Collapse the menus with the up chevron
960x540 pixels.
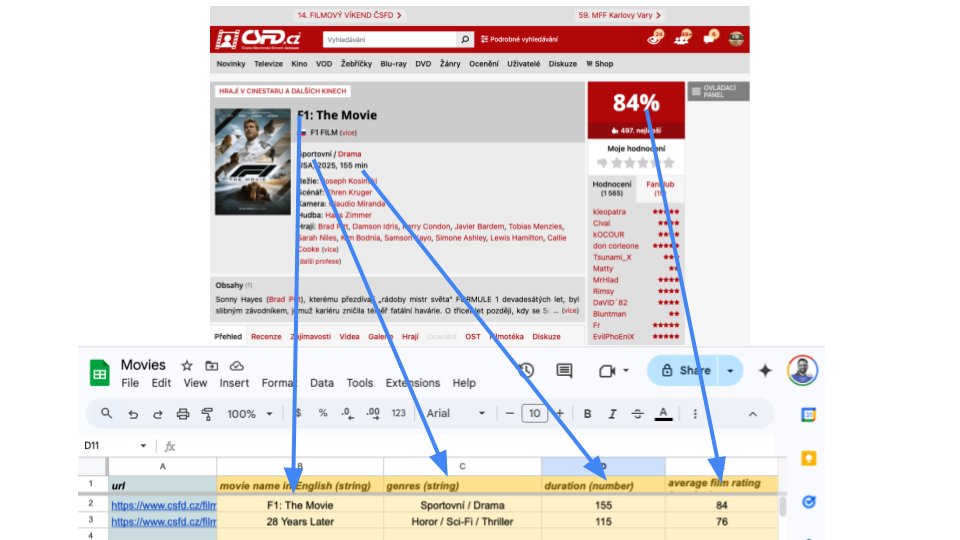752,414
